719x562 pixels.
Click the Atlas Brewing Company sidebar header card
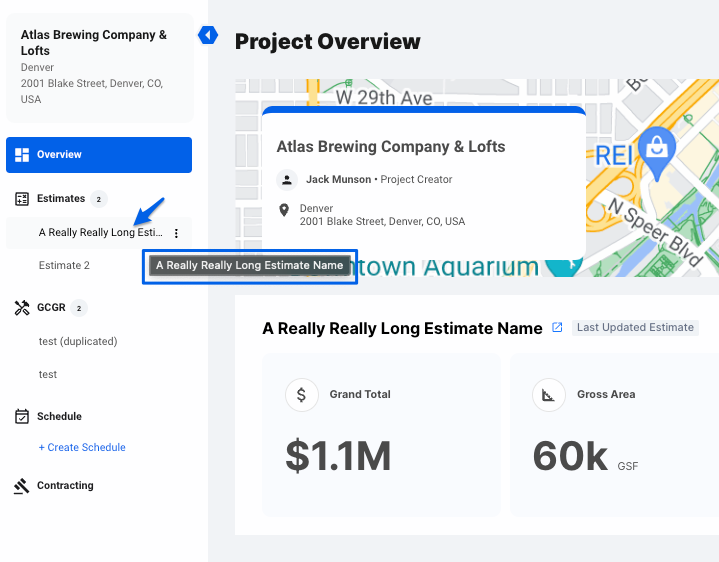[x=100, y=68]
